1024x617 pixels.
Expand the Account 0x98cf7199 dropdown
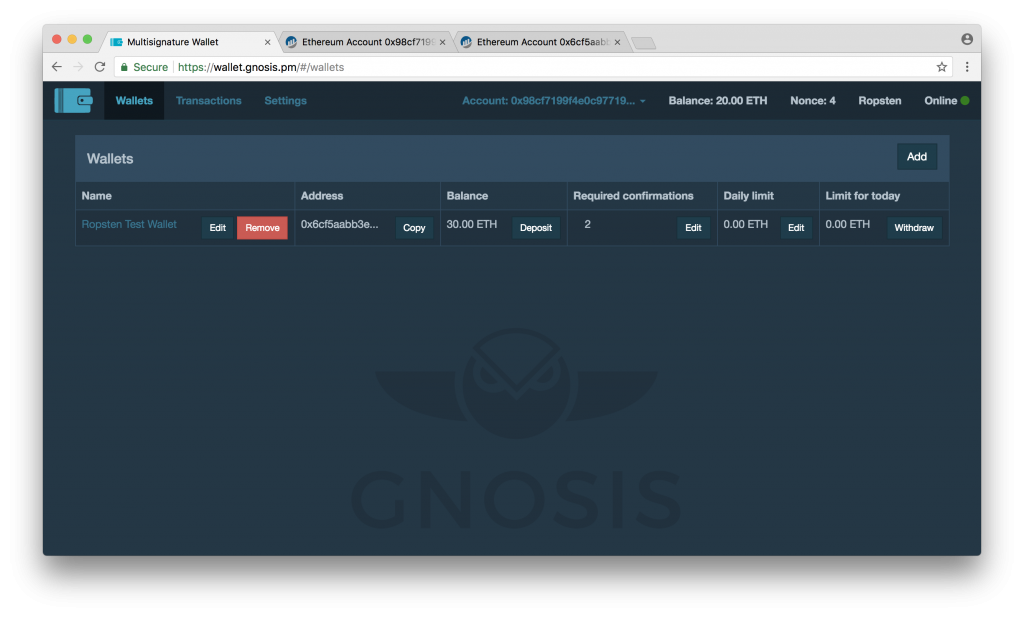[554, 101]
